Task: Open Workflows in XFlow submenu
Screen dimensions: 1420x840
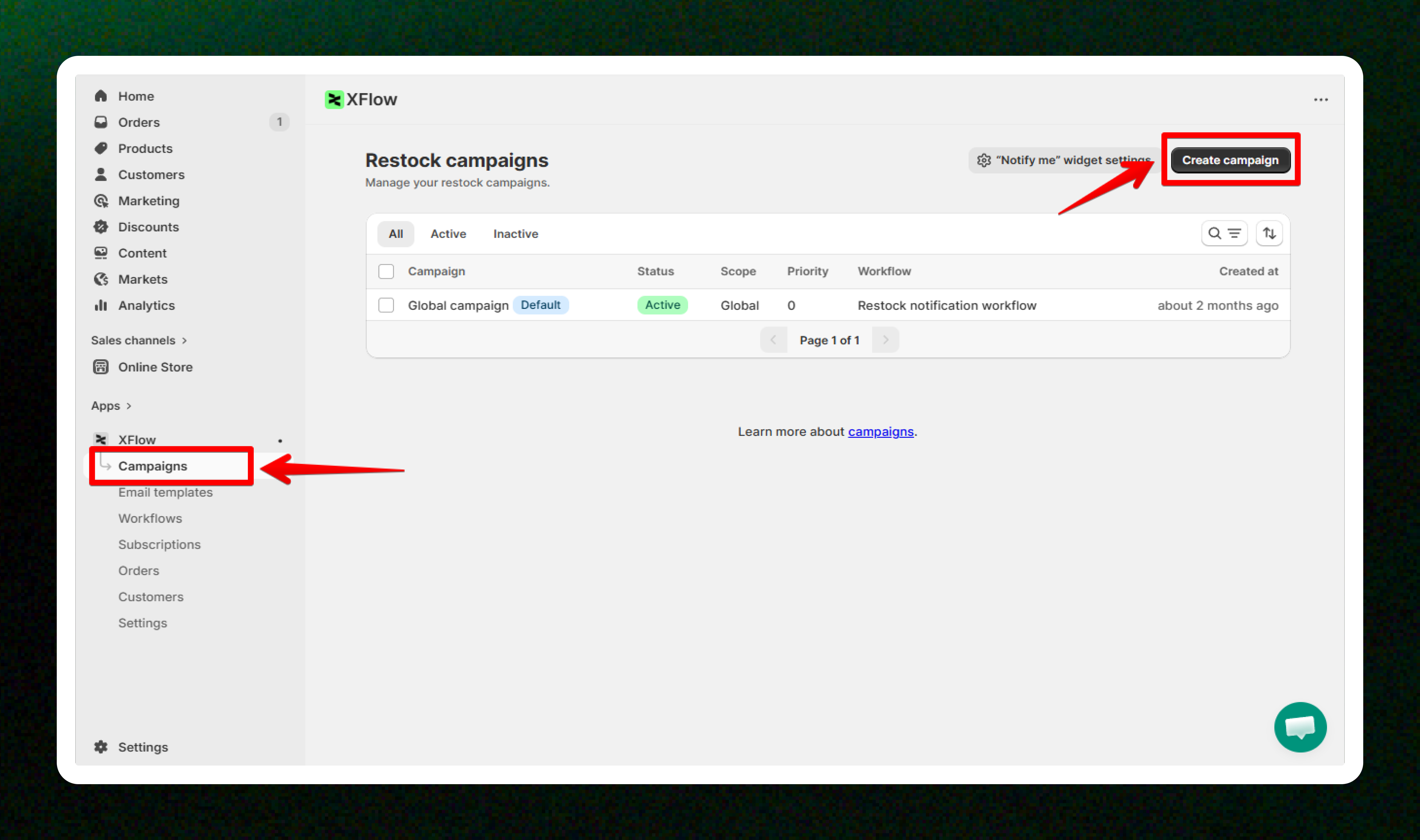Action: [x=150, y=518]
